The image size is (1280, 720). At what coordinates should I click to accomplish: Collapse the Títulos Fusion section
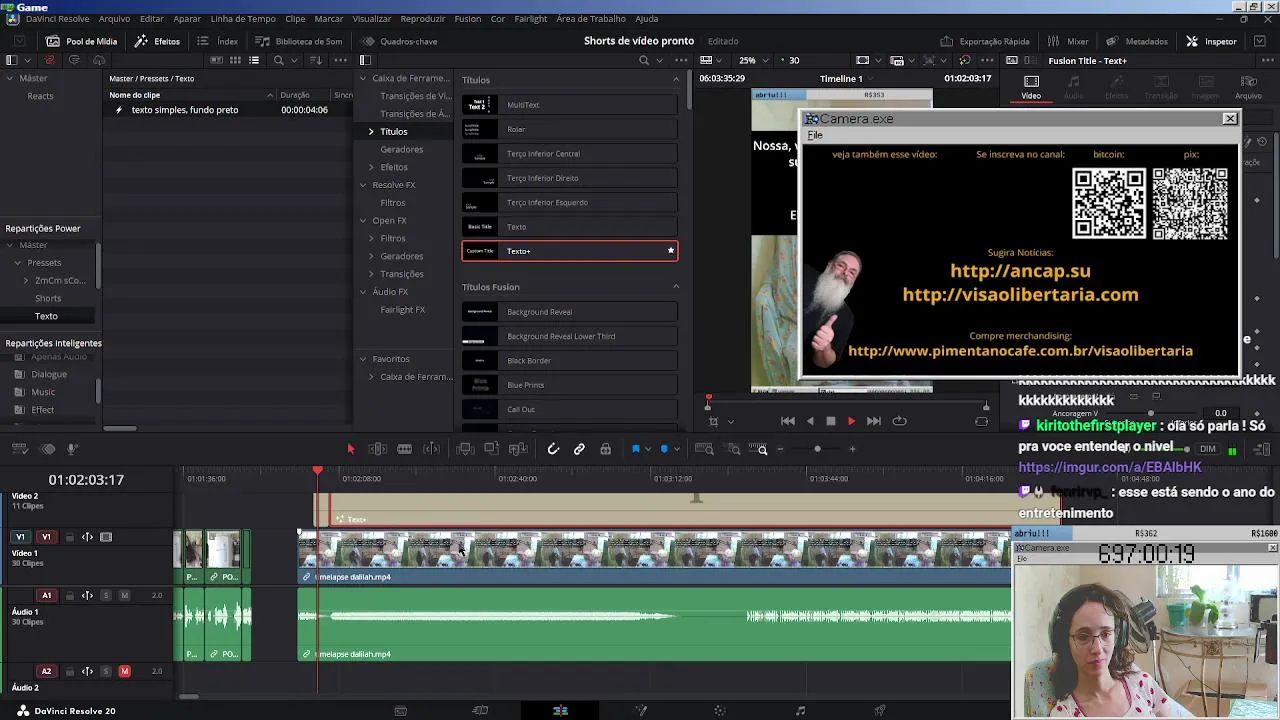[x=675, y=287]
